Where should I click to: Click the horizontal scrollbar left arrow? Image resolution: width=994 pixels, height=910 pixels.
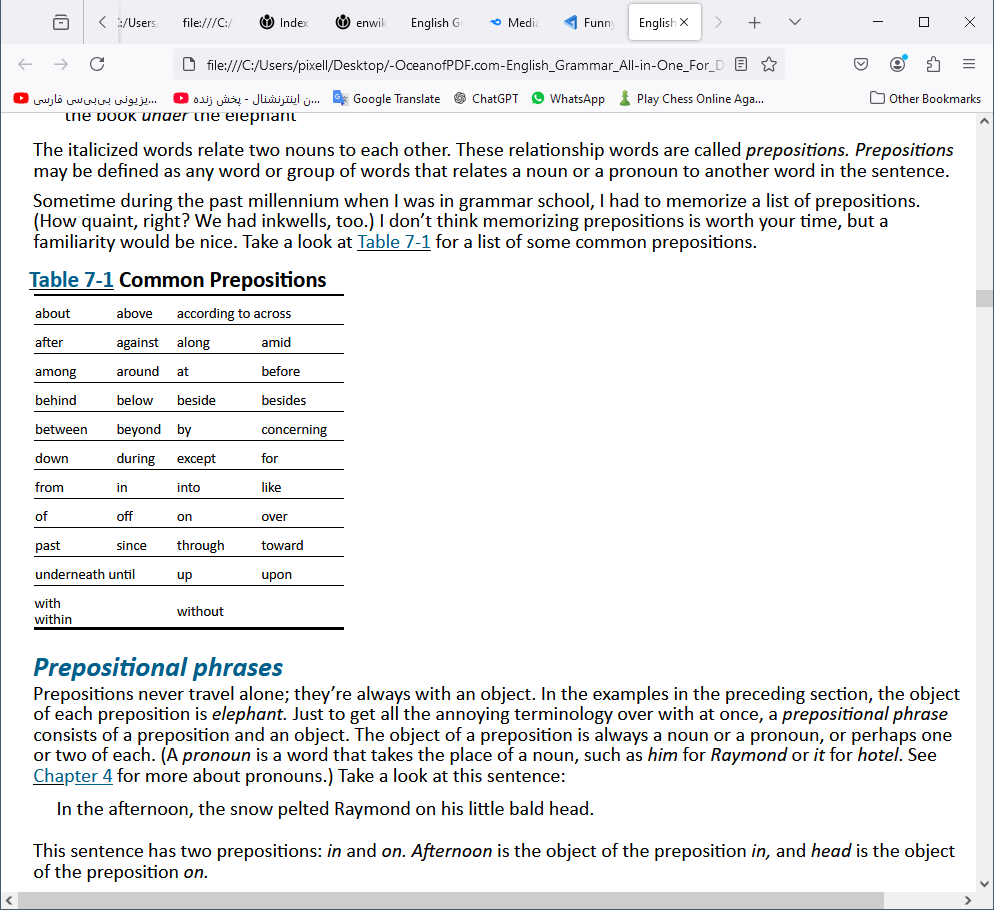click(x=9, y=900)
